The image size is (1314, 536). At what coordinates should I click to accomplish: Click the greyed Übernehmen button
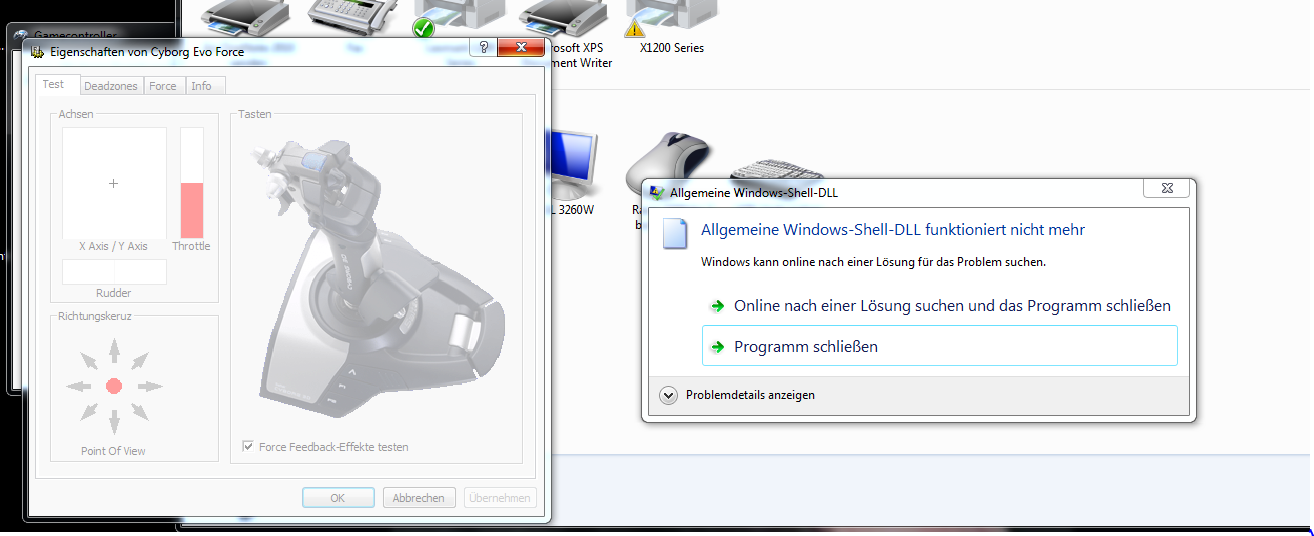pos(500,498)
